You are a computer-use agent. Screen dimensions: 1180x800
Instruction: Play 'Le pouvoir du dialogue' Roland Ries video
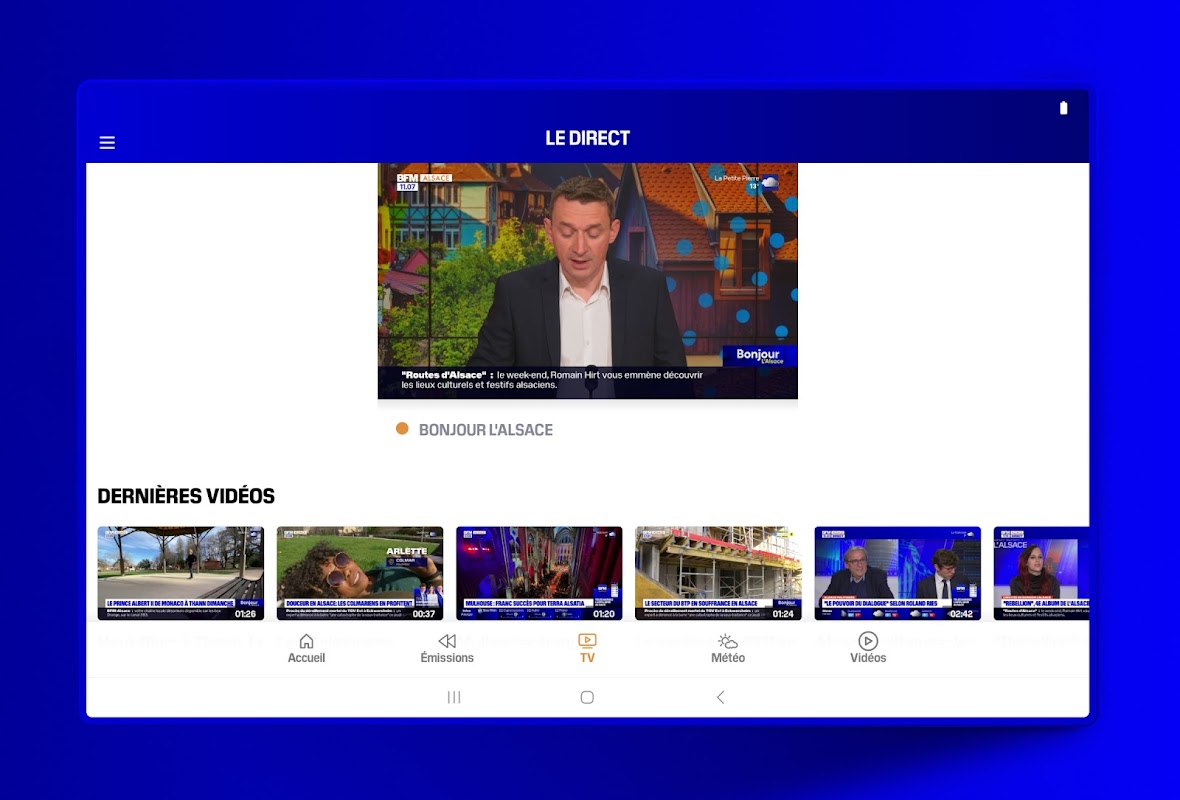pos(898,573)
